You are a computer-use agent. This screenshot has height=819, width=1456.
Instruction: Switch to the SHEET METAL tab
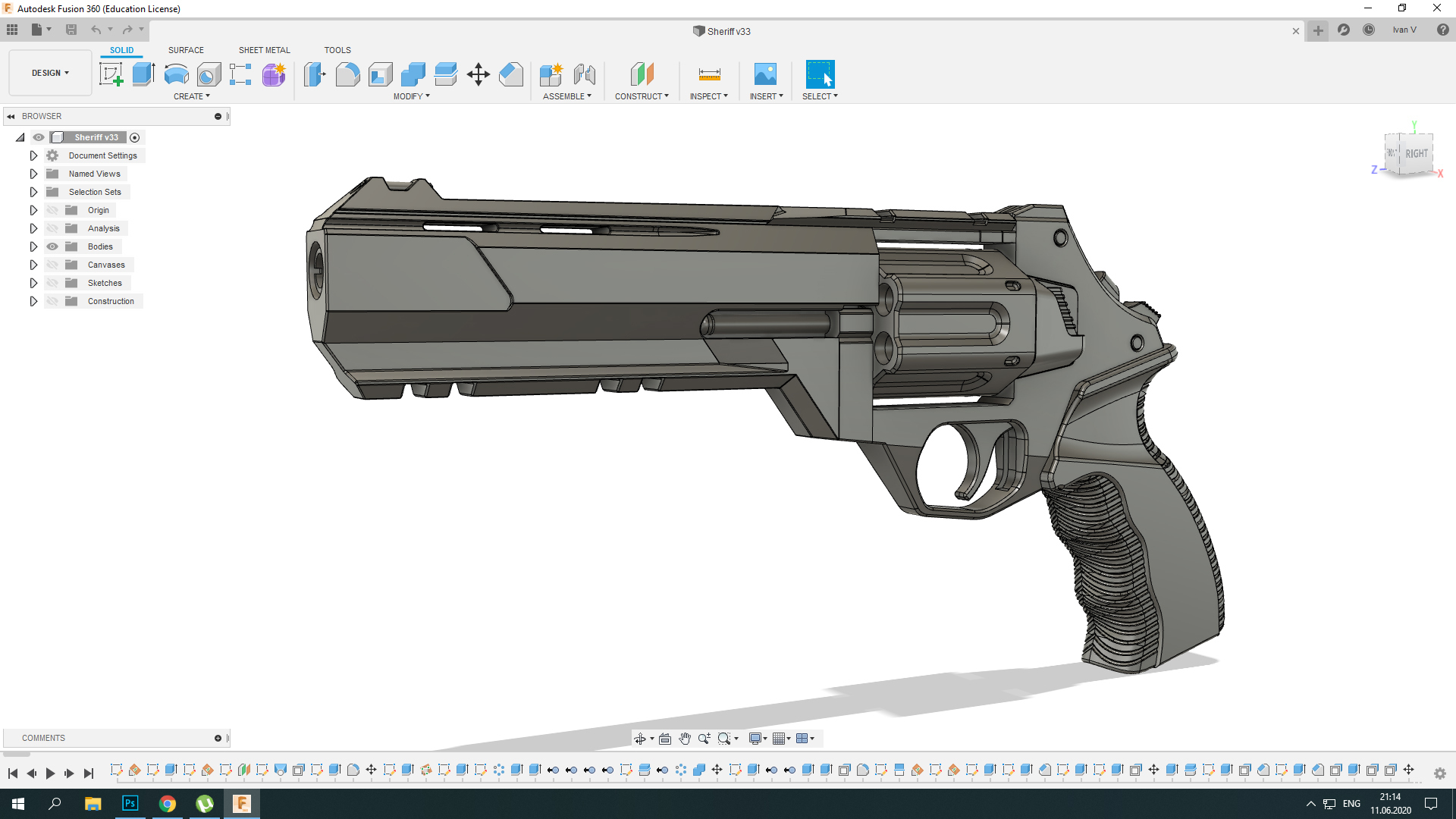(263, 50)
